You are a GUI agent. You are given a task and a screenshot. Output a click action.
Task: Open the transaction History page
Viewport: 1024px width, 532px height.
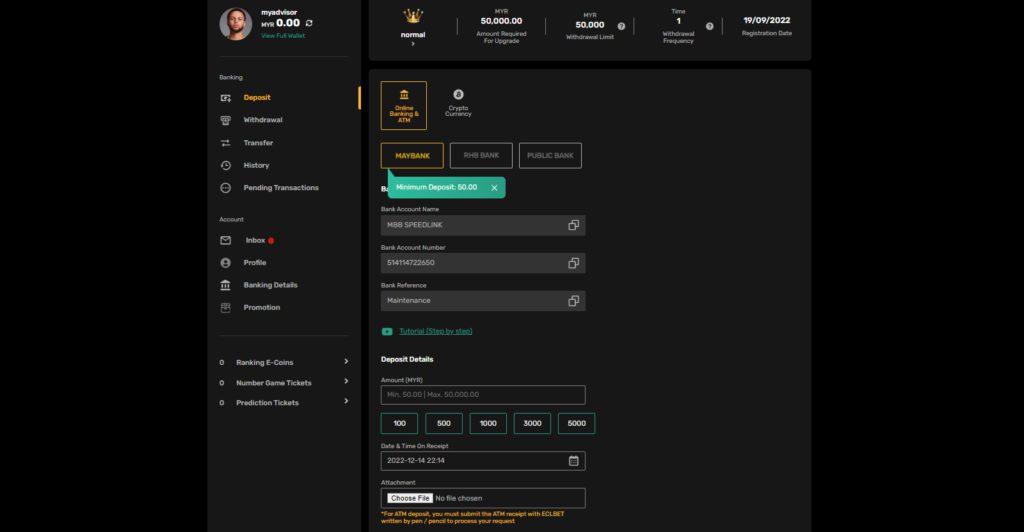coord(256,166)
